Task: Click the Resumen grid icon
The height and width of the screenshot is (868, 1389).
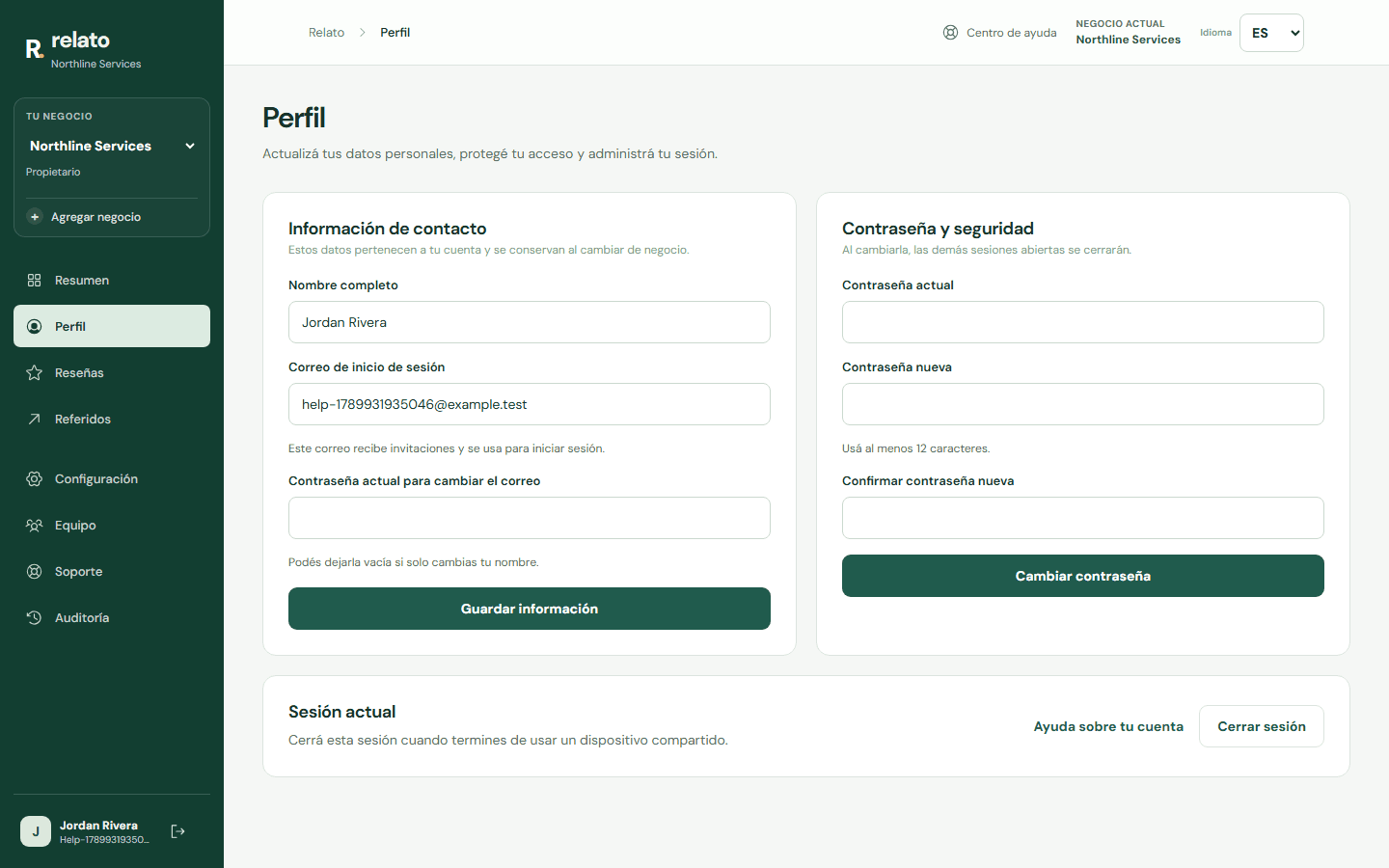Action: pos(34,281)
